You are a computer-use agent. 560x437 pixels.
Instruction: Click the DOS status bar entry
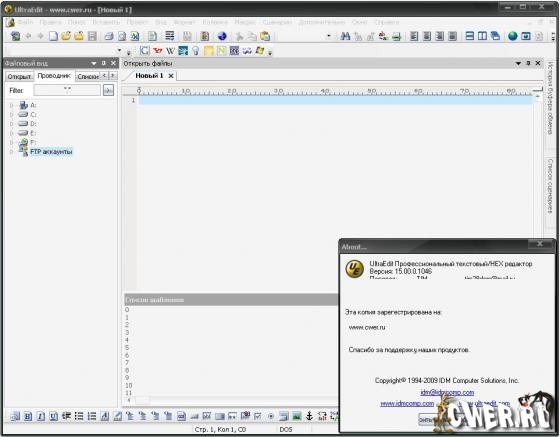point(286,430)
